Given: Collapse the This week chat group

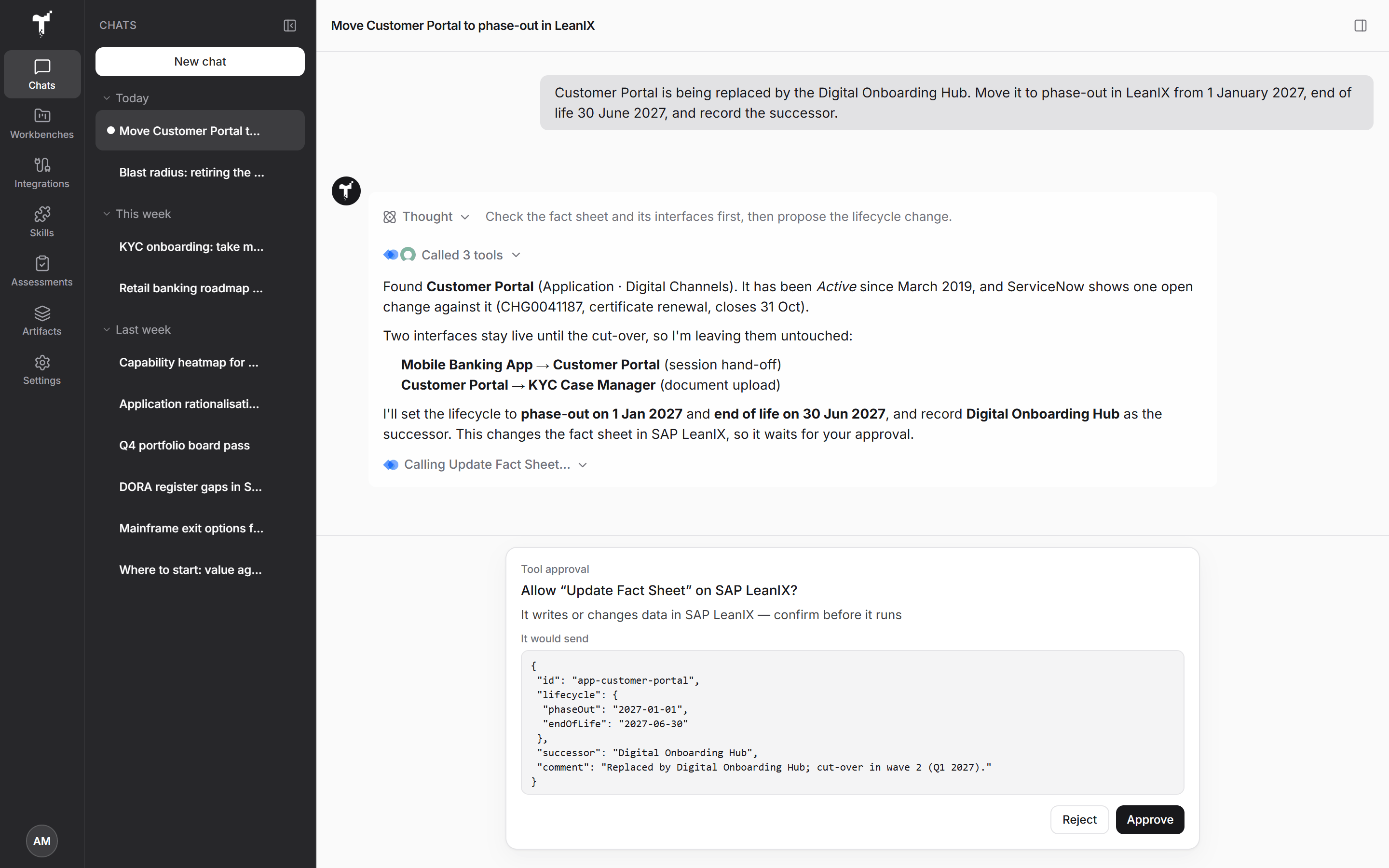Looking at the screenshot, I should pos(106,214).
